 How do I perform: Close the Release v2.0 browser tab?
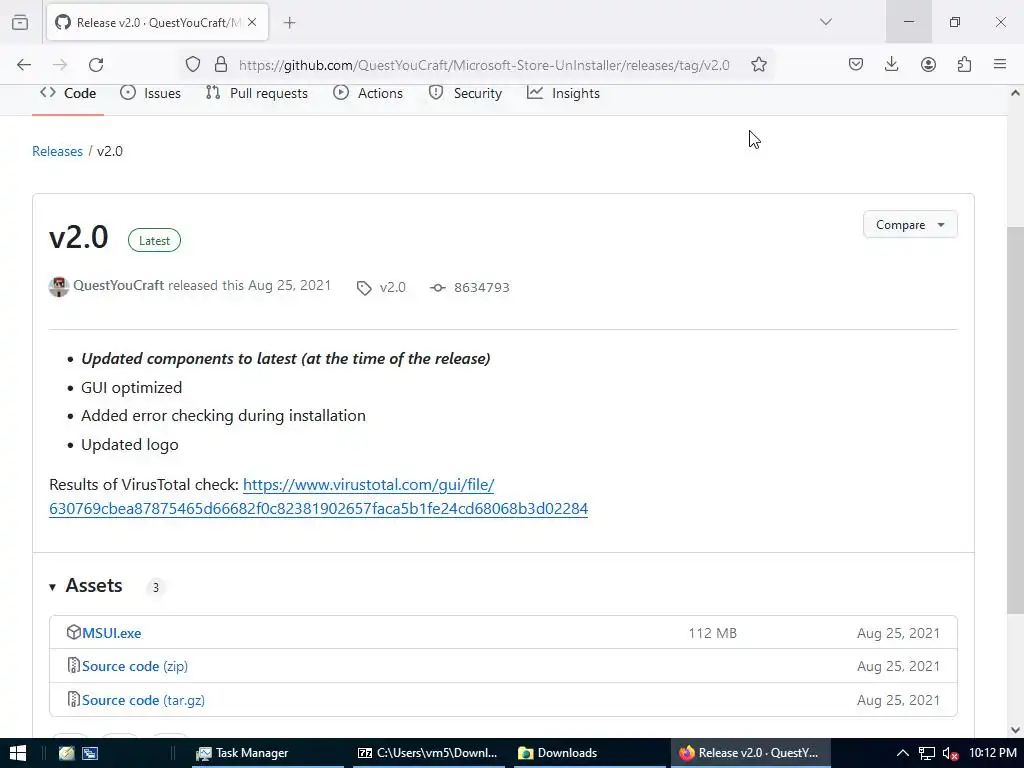252,22
